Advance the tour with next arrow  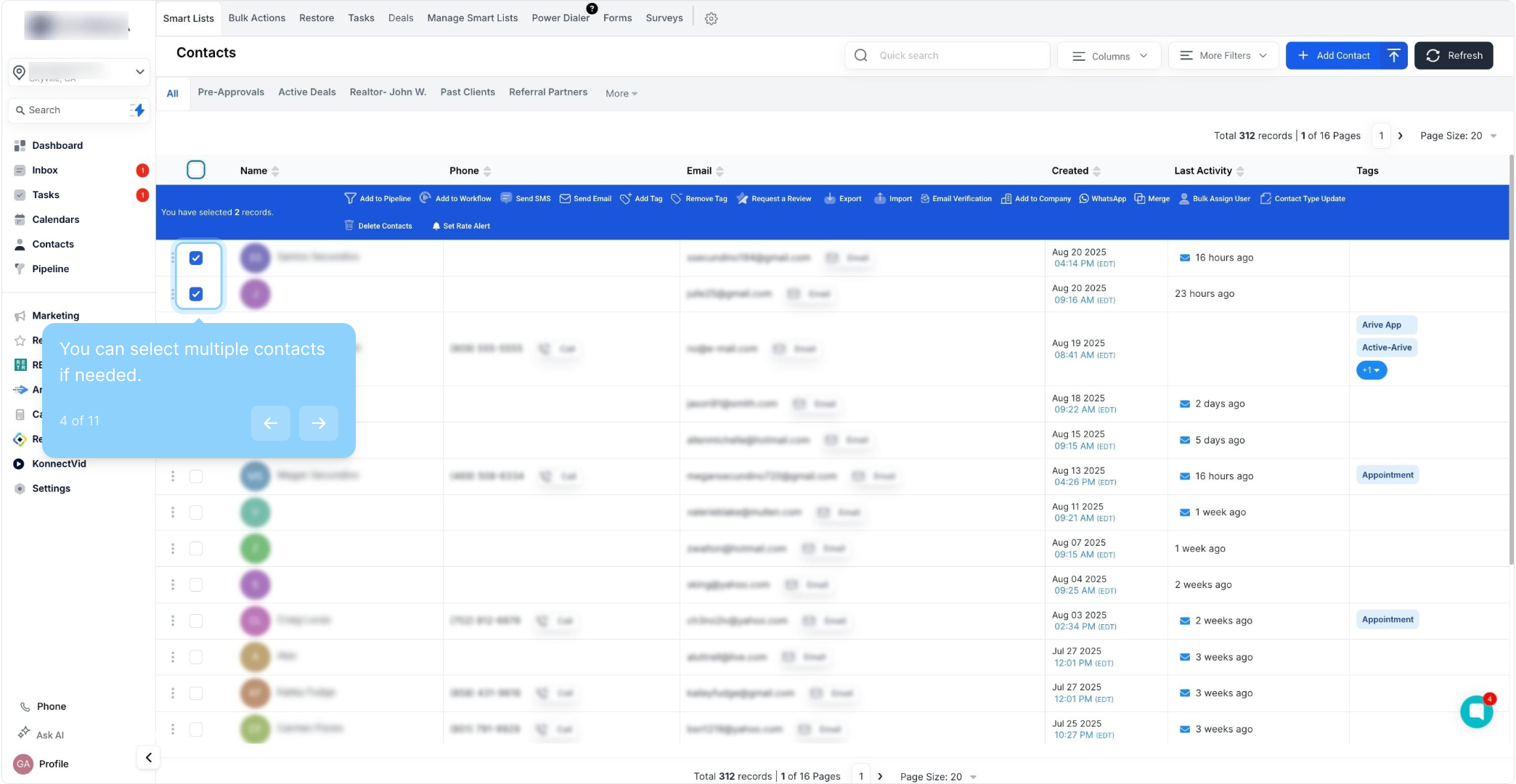(x=318, y=423)
